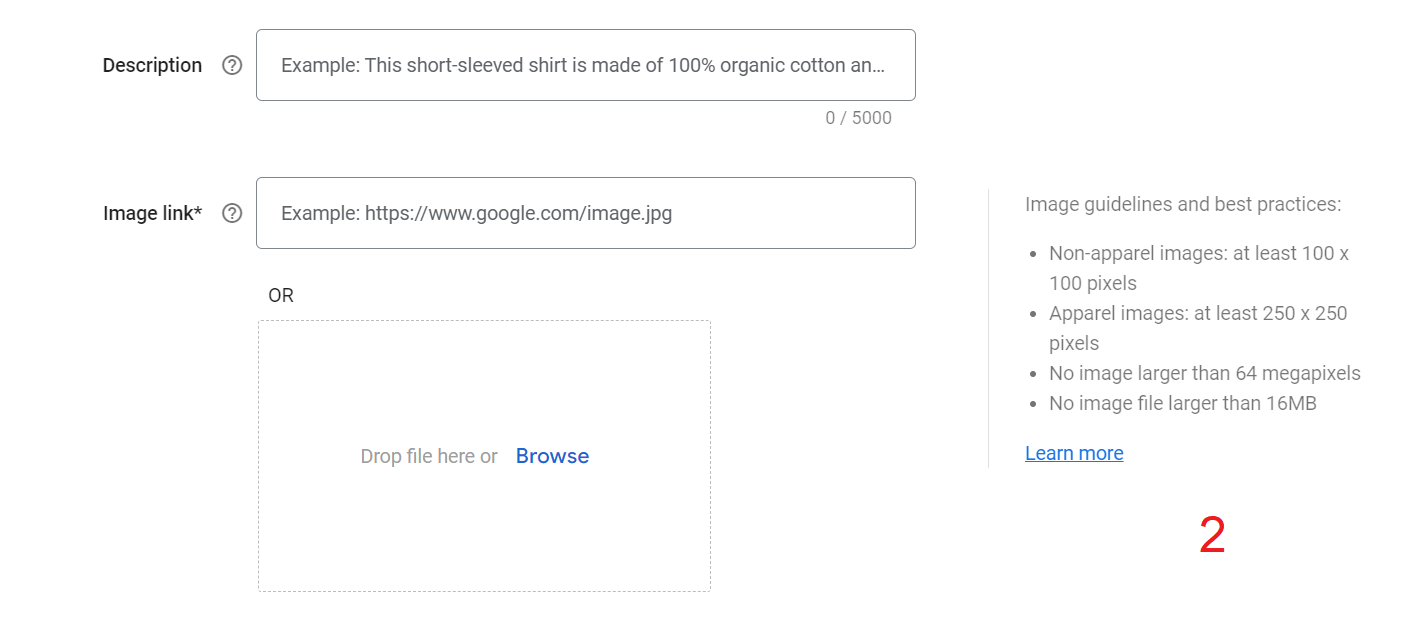Viewport: 1408px width, 619px height.
Task: Select the Image link* field label
Action: 152,213
